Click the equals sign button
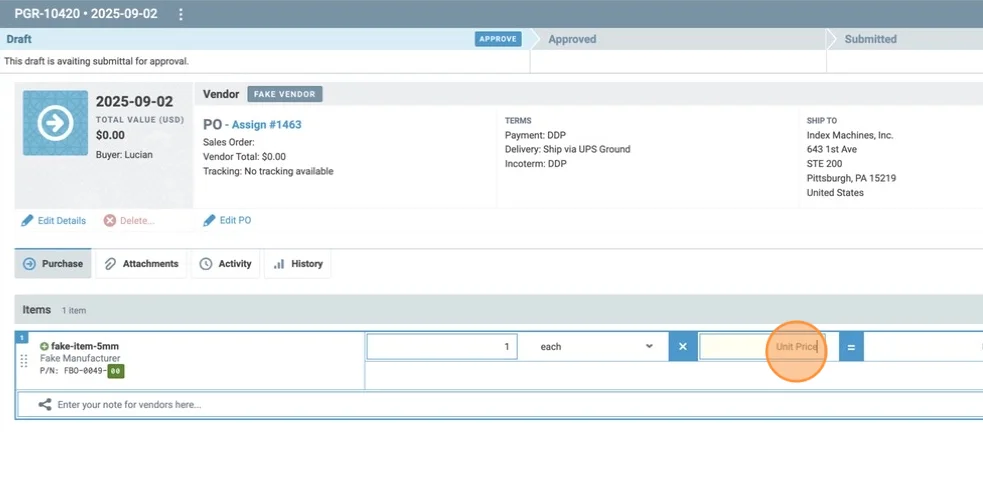Screen dimensions: 983x500 (851, 347)
